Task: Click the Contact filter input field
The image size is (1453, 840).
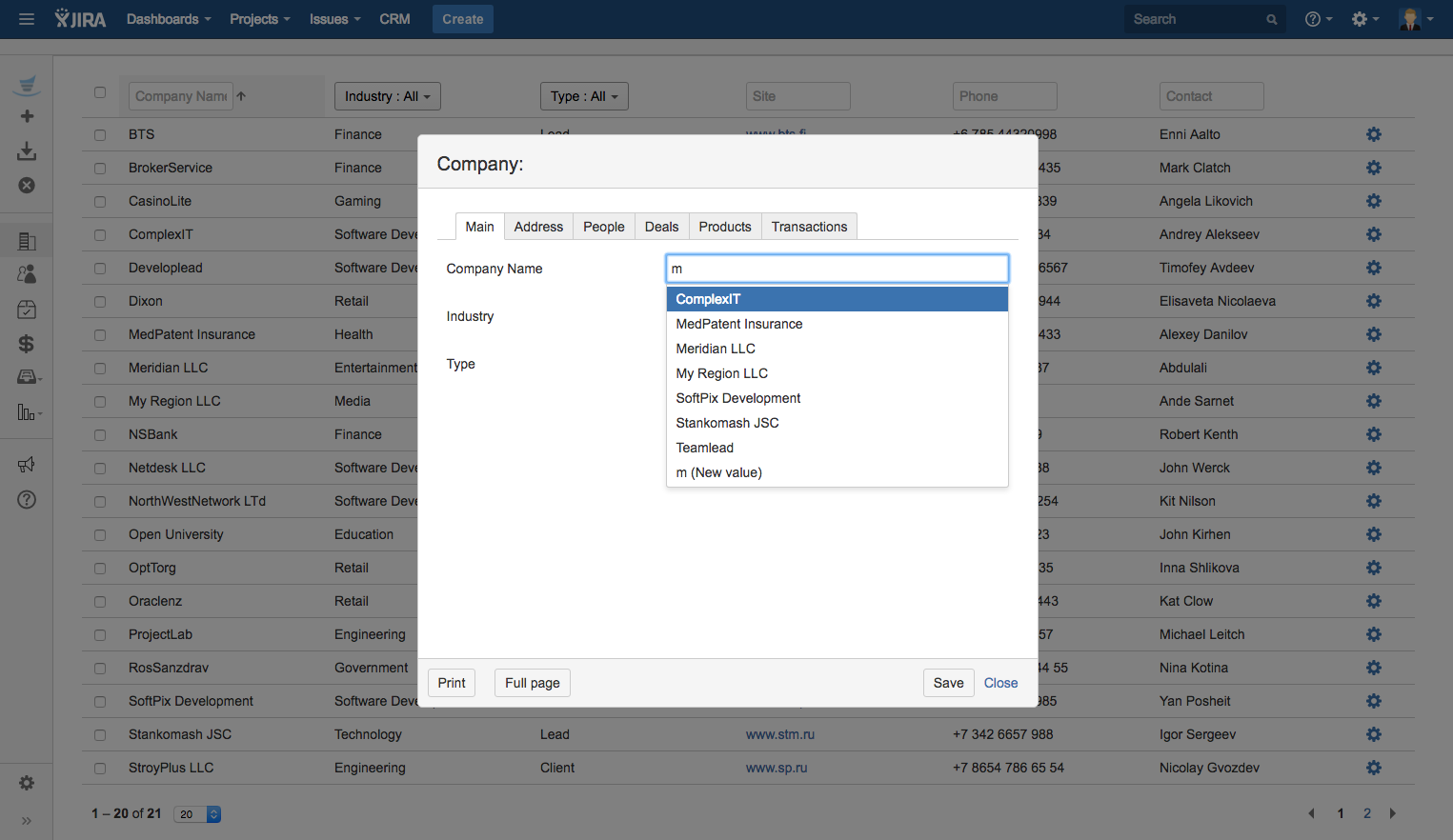Action: pyautogui.click(x=1211, y=96)
